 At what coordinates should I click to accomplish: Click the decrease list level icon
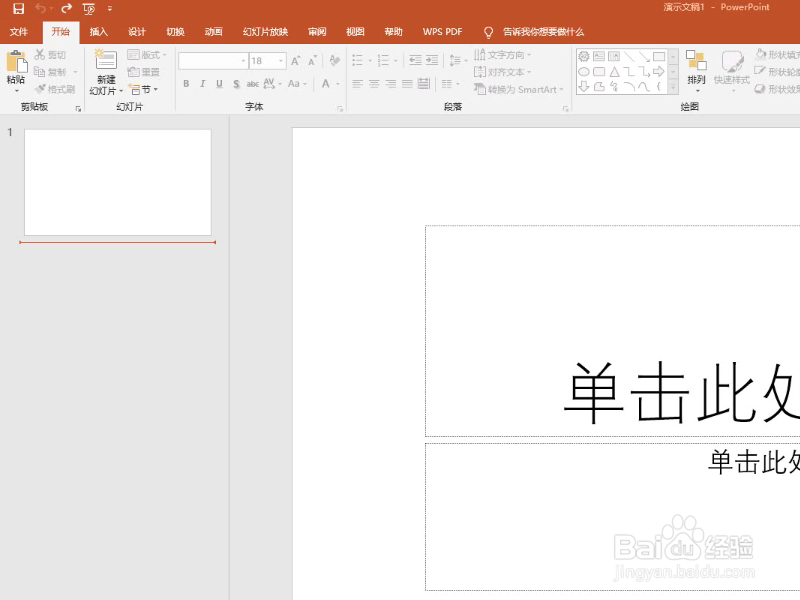click(x=415, y=61)
